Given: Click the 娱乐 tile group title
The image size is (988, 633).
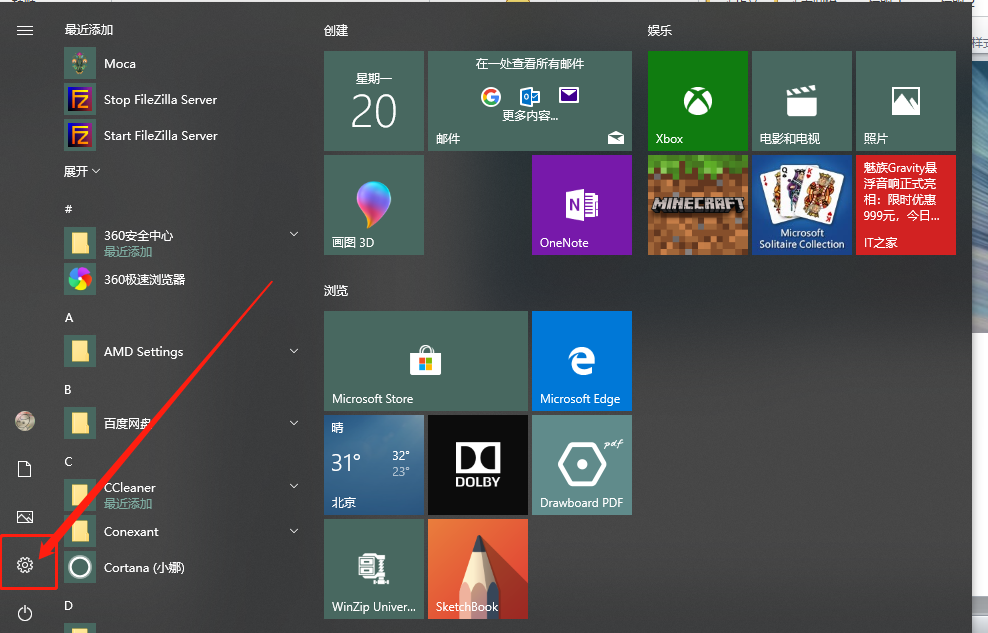Looking at the screenshot, I should point(660,30).
